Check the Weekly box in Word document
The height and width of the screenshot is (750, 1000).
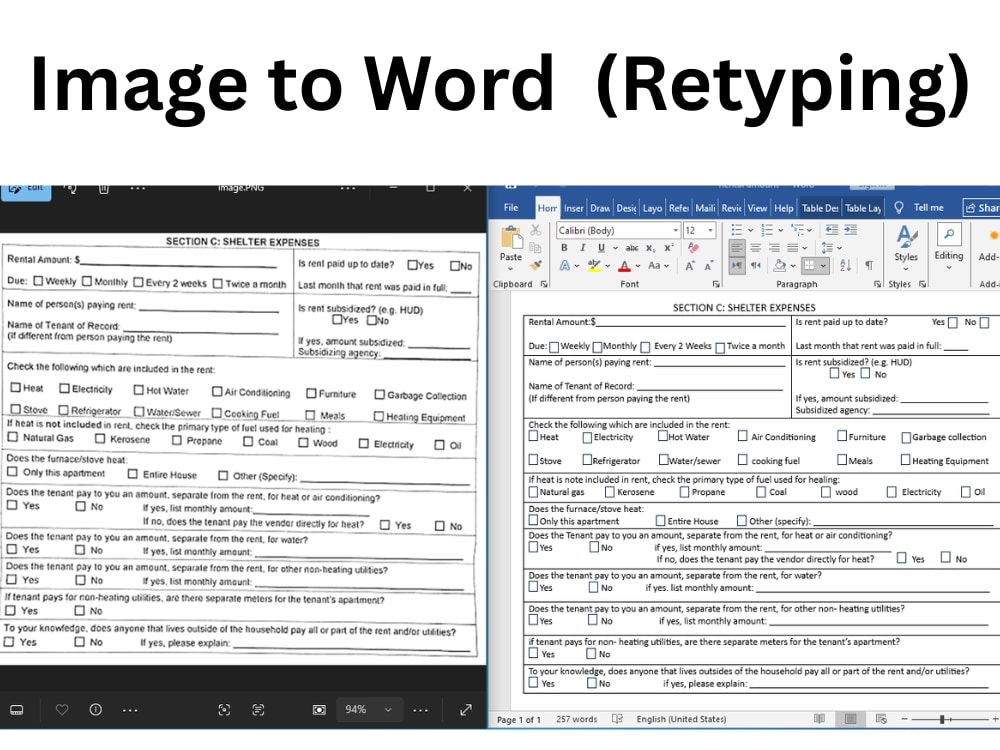pyautogui.click(x=554, y=347)
